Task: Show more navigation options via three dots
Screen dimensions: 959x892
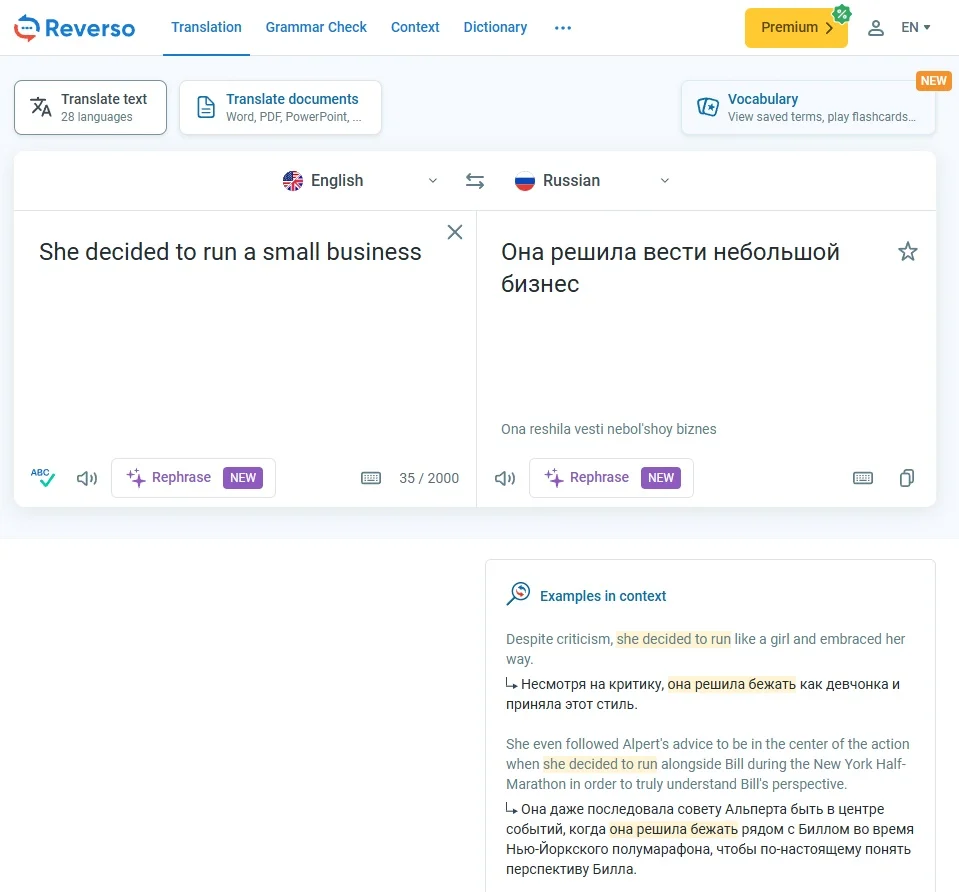Action: click(x=563, y=28)
